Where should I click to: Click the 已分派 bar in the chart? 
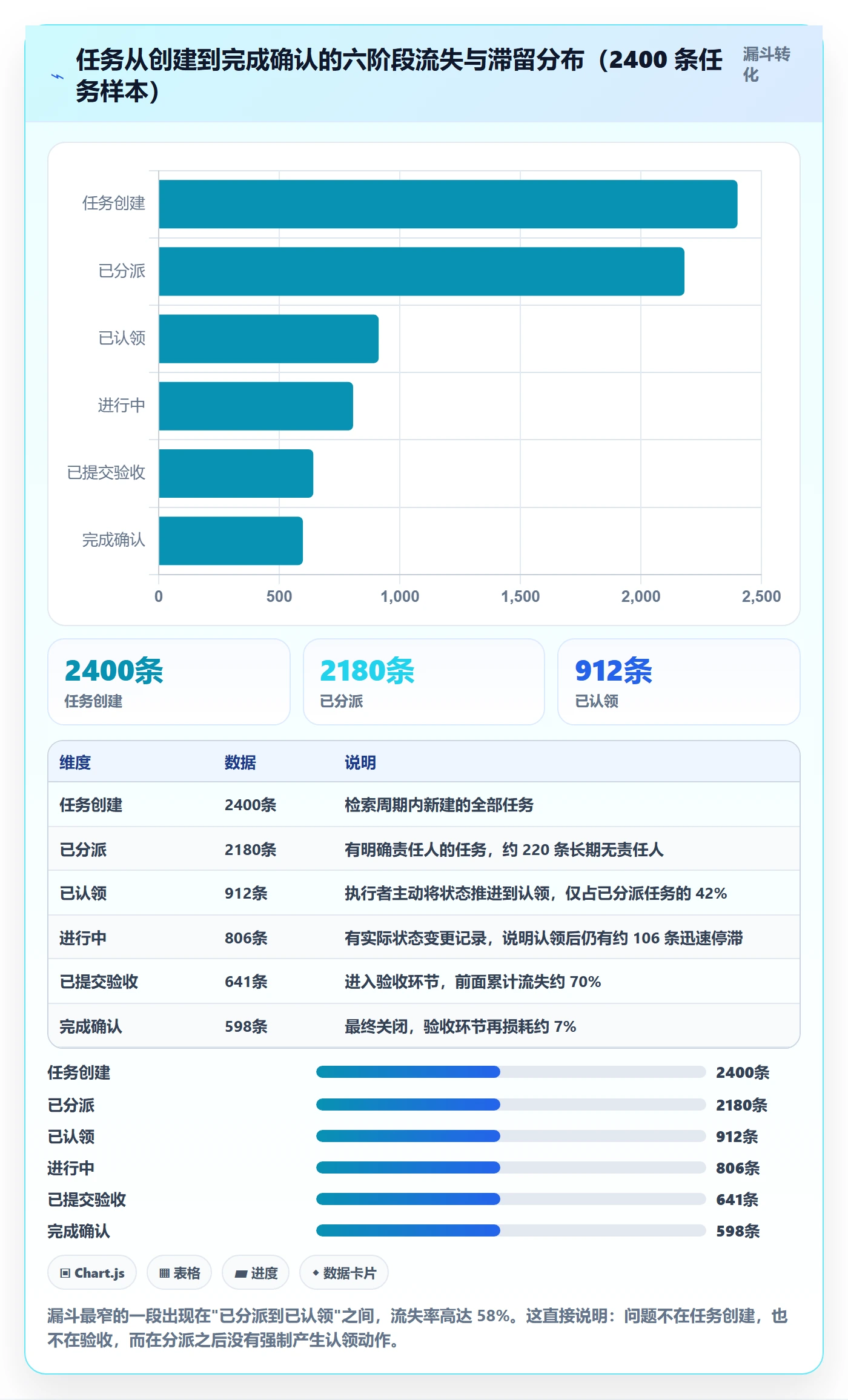(422, 271)
